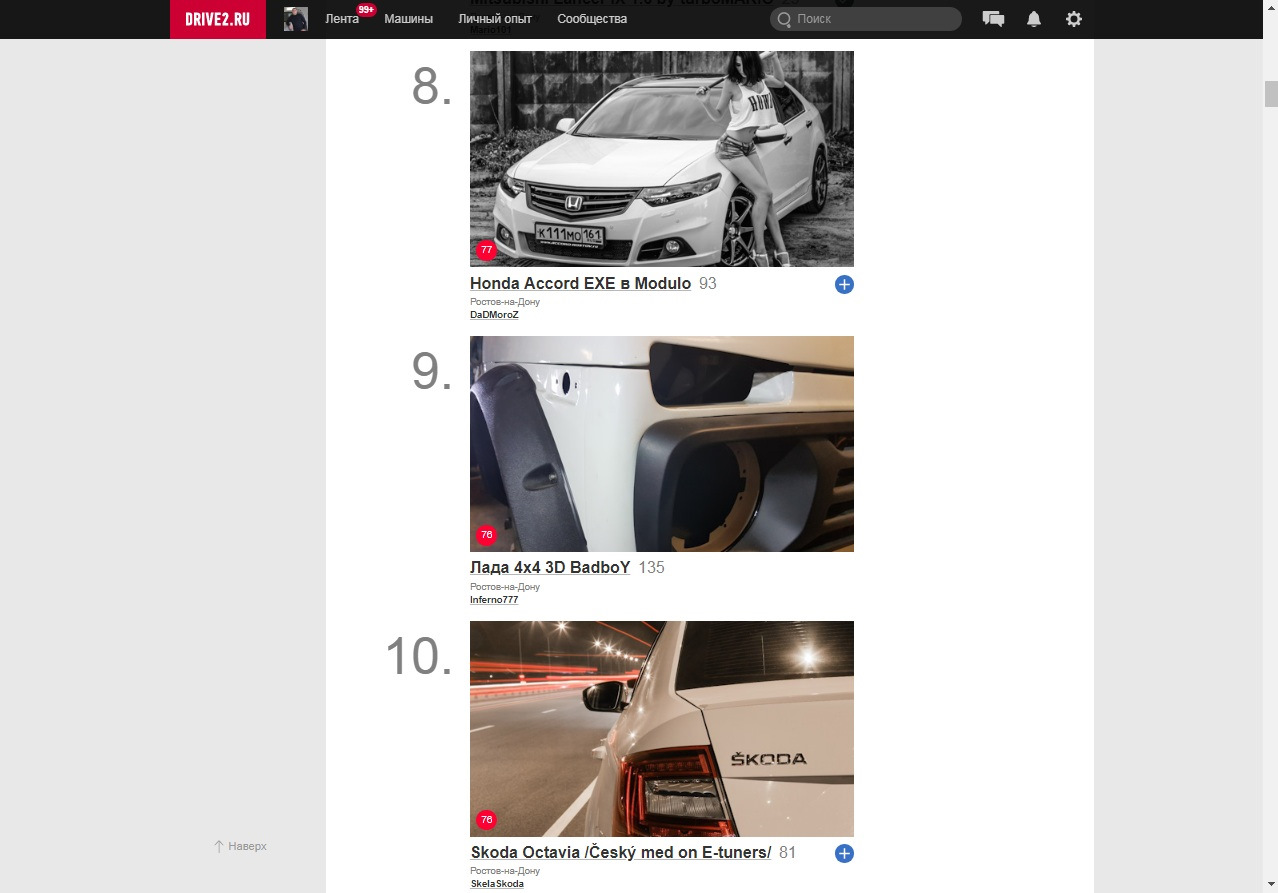Open the Lada 4x4 photo
The height and width of the screenshot is (893, 1278).
pyautogui.click(x=662, y=444)
